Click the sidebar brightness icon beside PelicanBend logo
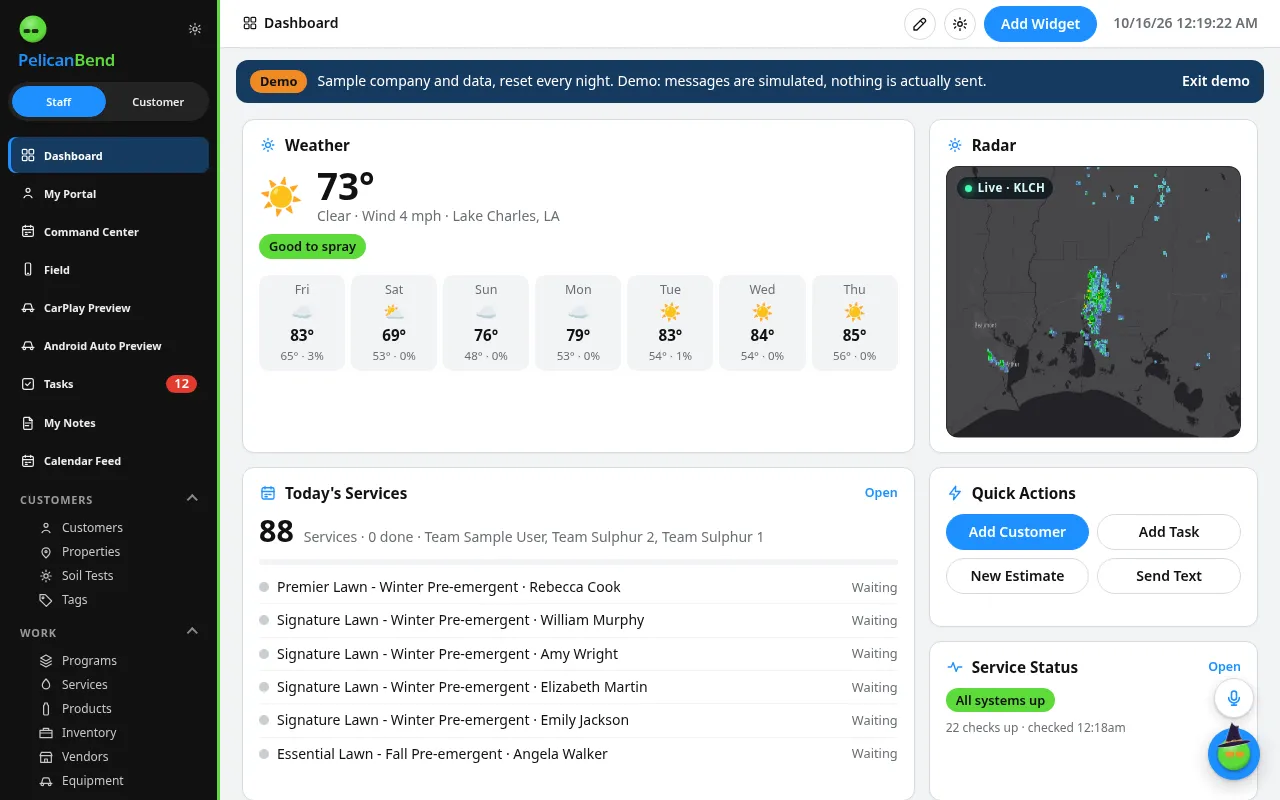This screenshot has width=1280, height=800. click(195, 29)
